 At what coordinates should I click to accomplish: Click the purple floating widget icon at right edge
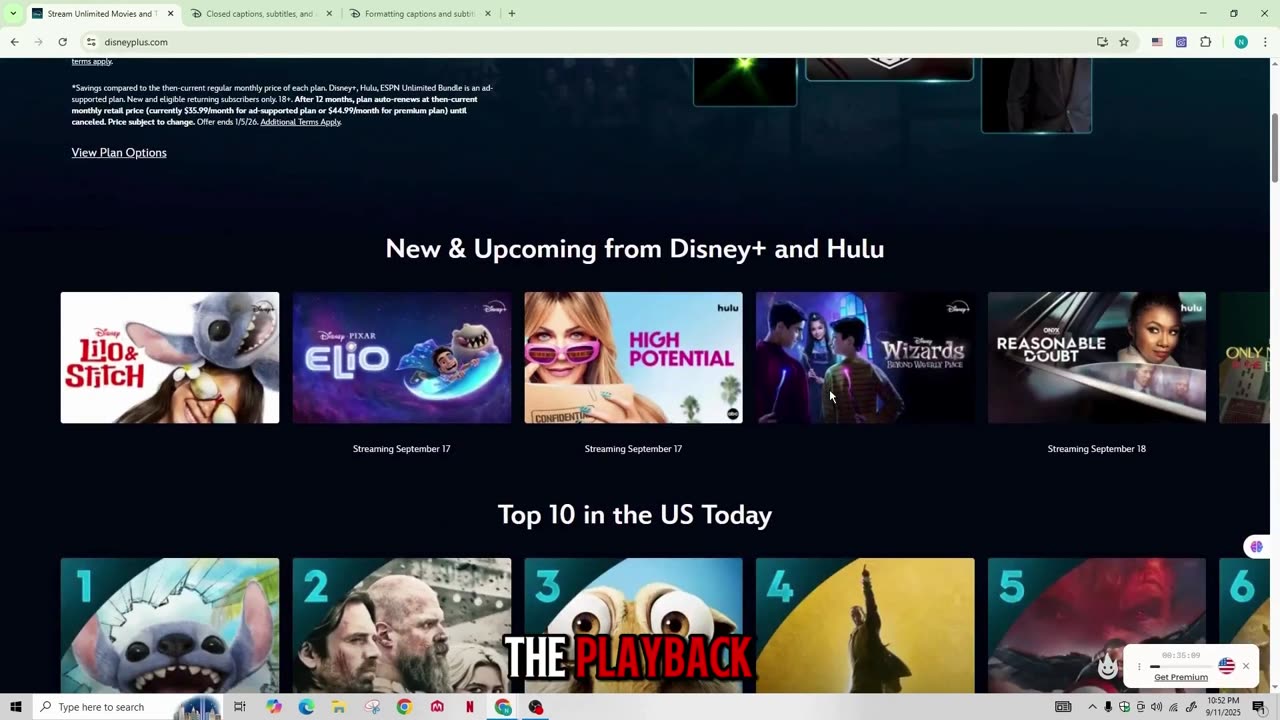click(x=1256, y=546)
